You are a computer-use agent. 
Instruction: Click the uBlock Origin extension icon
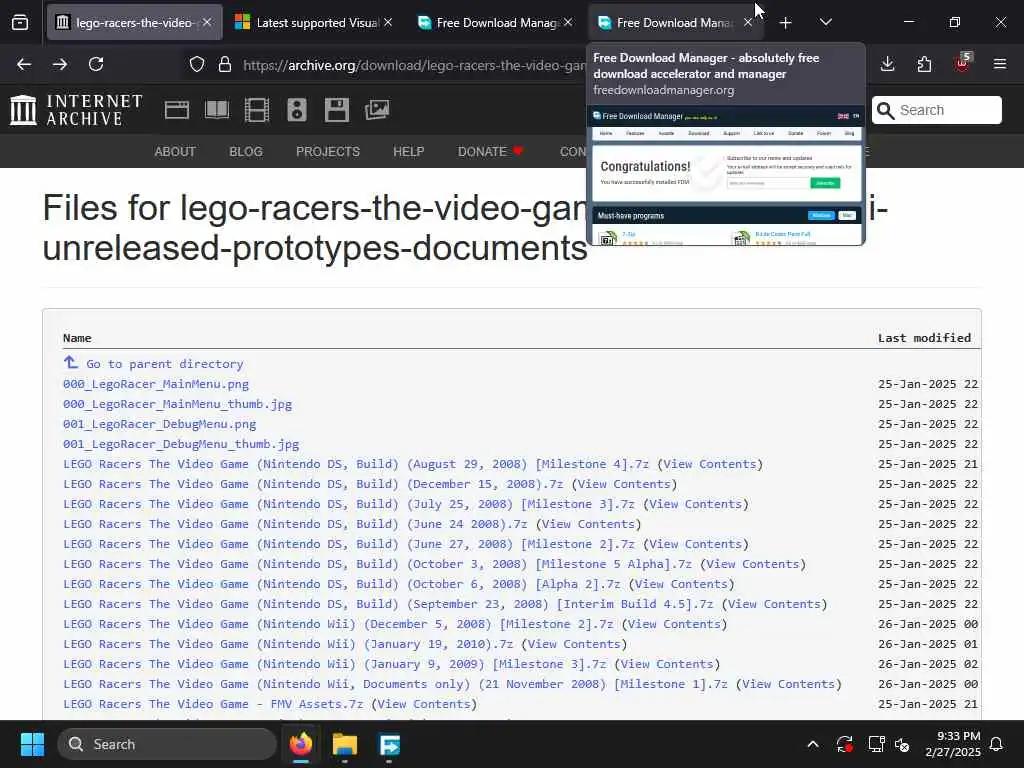[962, 63]
